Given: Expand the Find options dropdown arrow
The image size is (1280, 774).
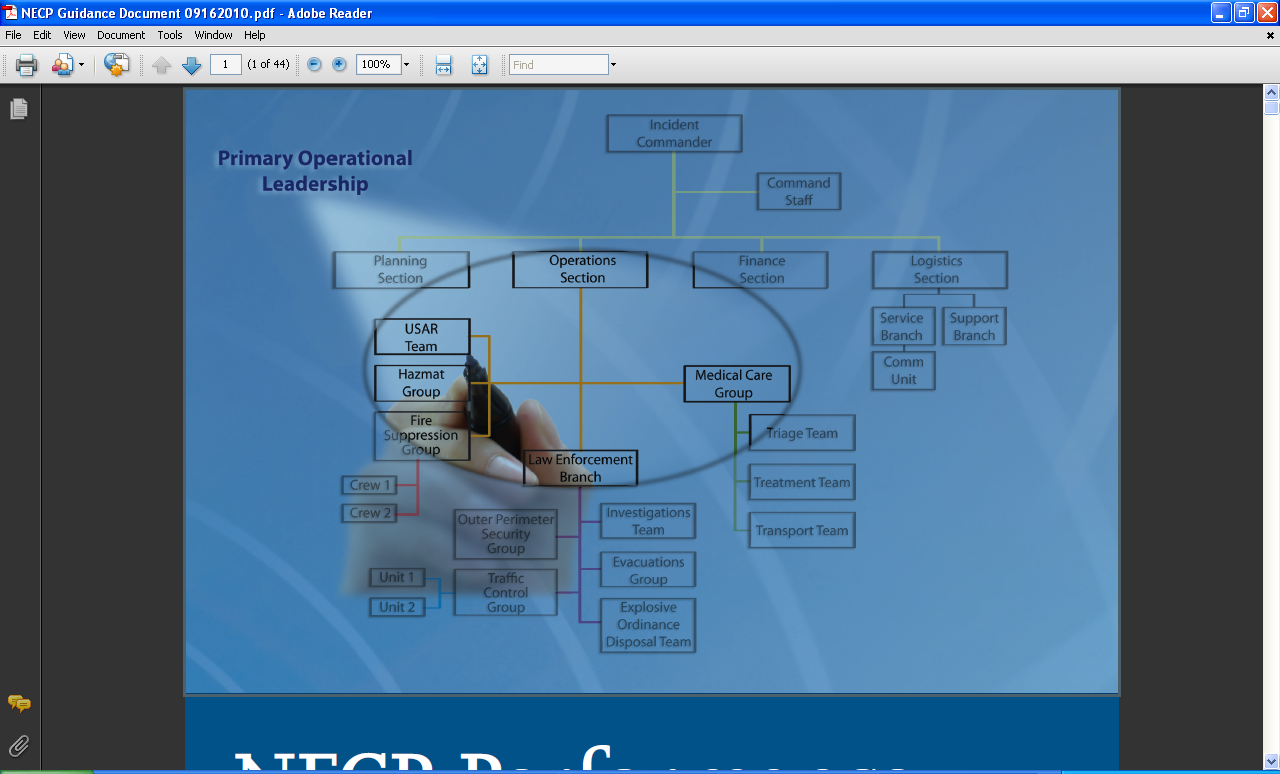Looking at the screenshot, I should [x=613, y=65].
